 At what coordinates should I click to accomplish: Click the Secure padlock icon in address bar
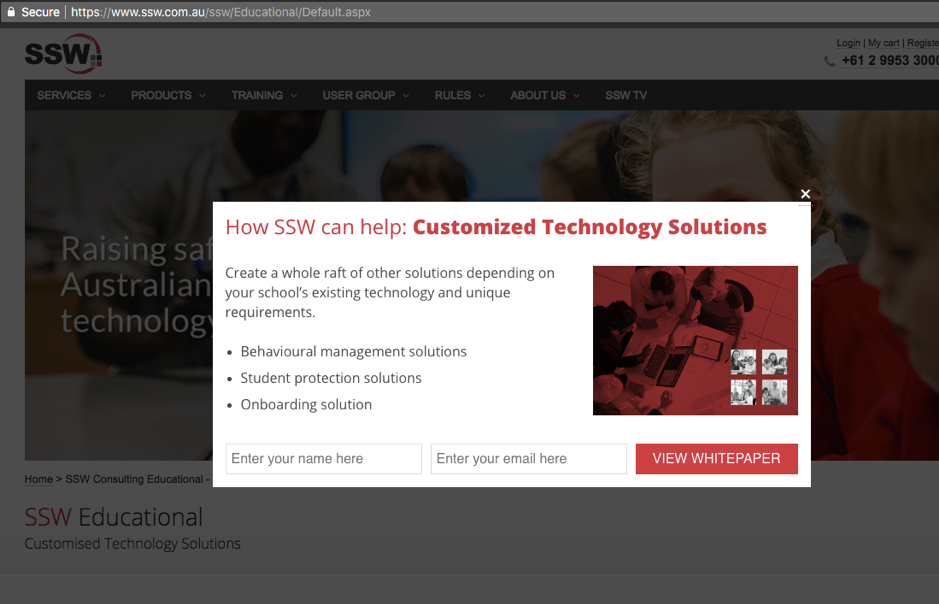tap(9, 12)
